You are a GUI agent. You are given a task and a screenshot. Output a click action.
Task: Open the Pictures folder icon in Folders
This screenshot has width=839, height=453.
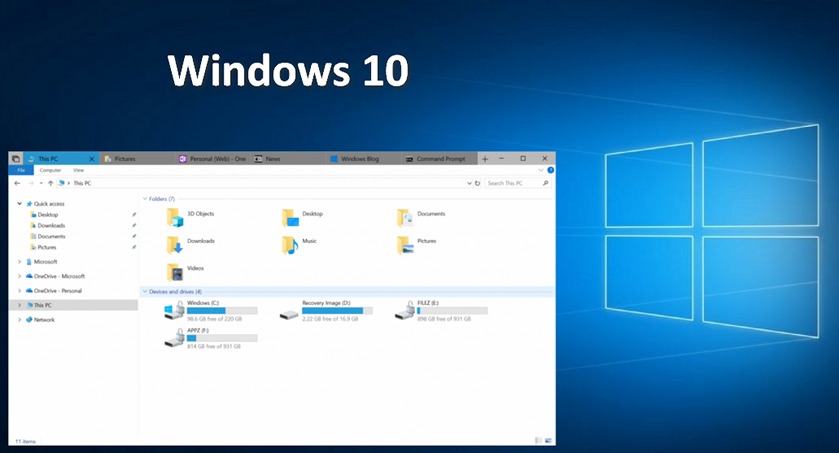pos(405,244)
